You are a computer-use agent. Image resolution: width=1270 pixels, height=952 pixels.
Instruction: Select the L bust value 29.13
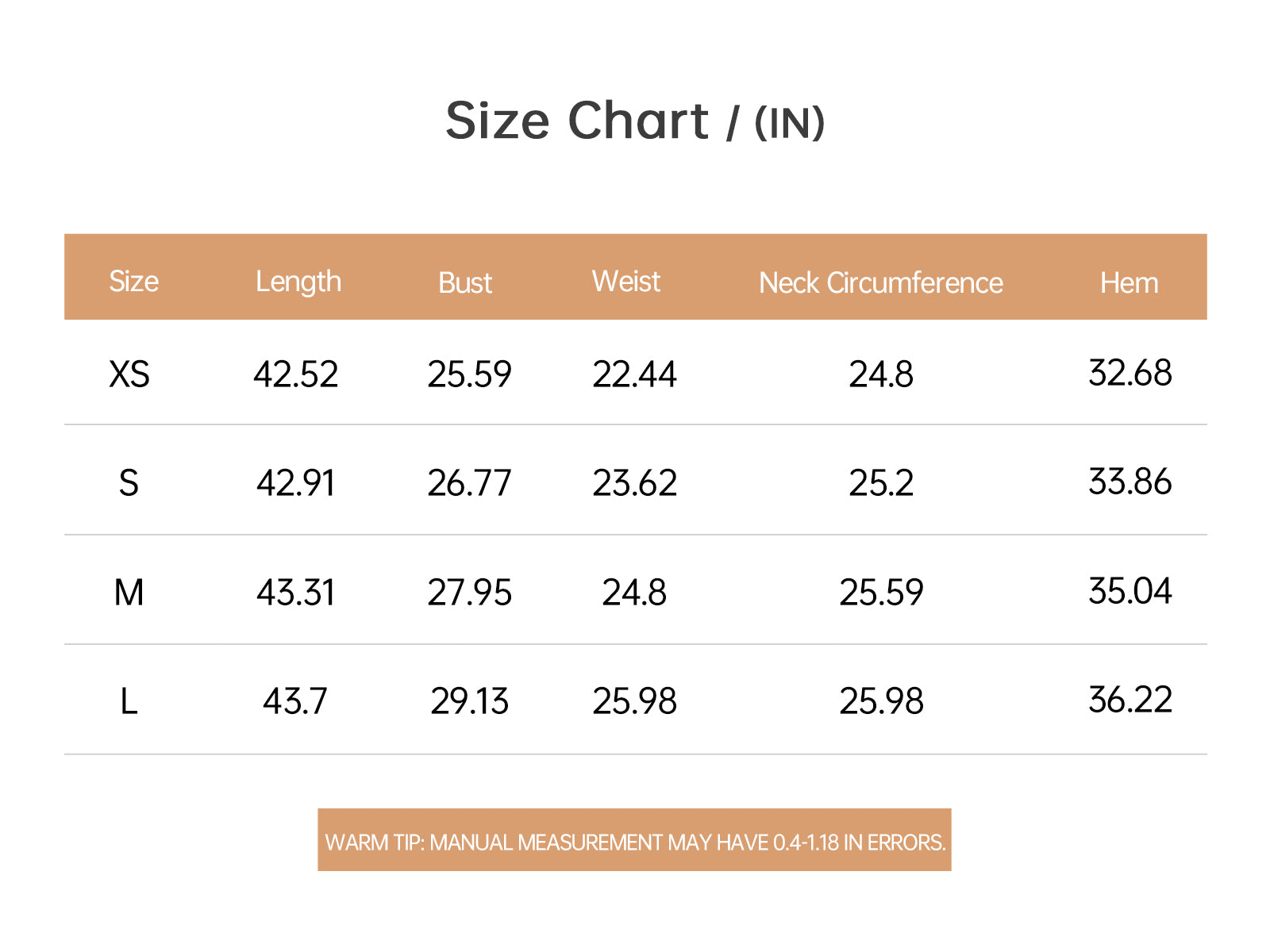point(469,701)
